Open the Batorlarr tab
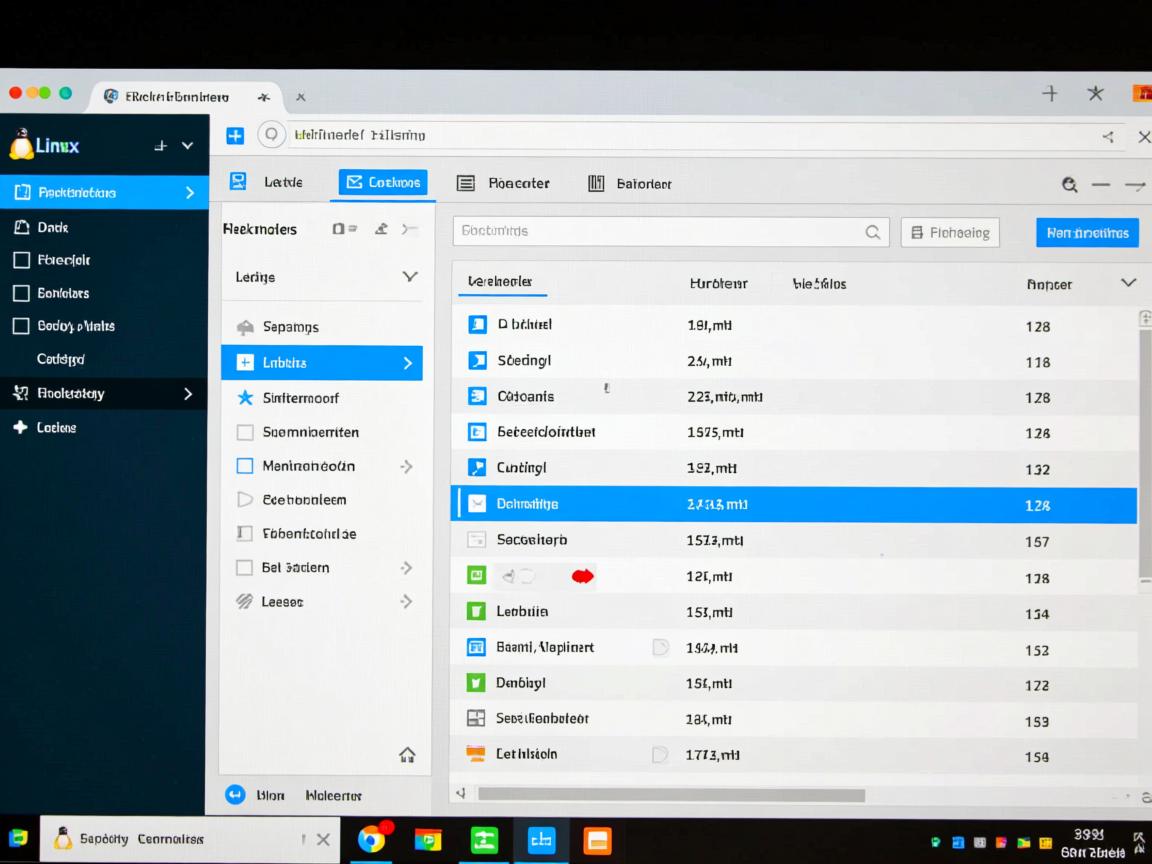The image size is (1152, 864). click(x=629, y=183)
